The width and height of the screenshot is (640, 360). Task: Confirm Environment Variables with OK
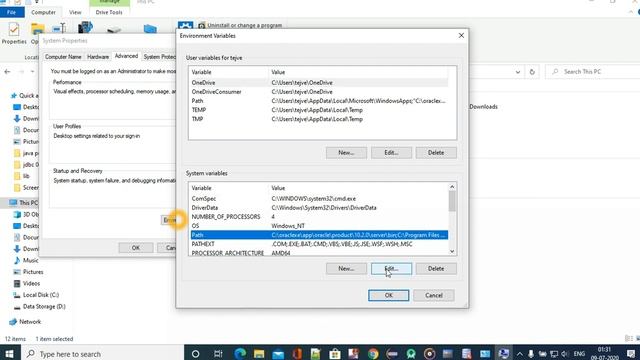(389, 296)
